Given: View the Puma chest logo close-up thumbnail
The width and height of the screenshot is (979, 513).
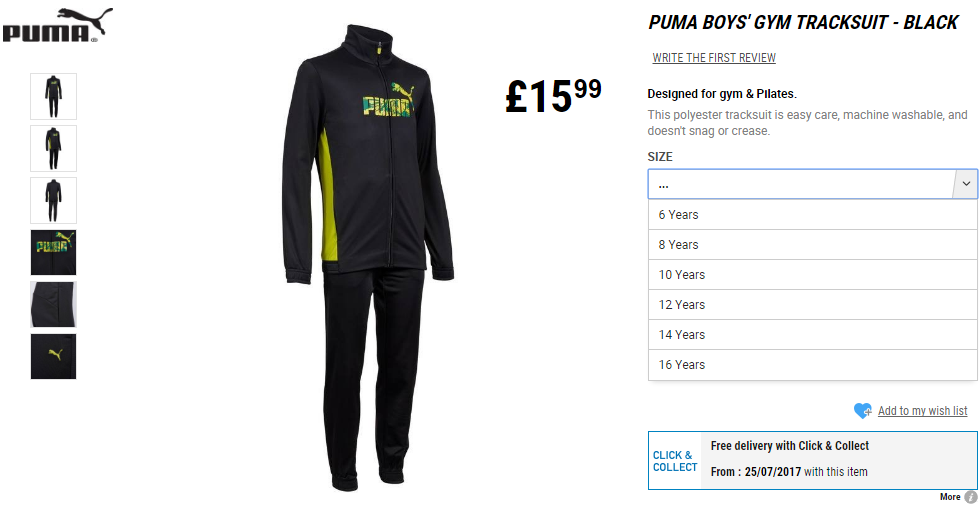Looking at the screenshot, I should coord(54,252).
